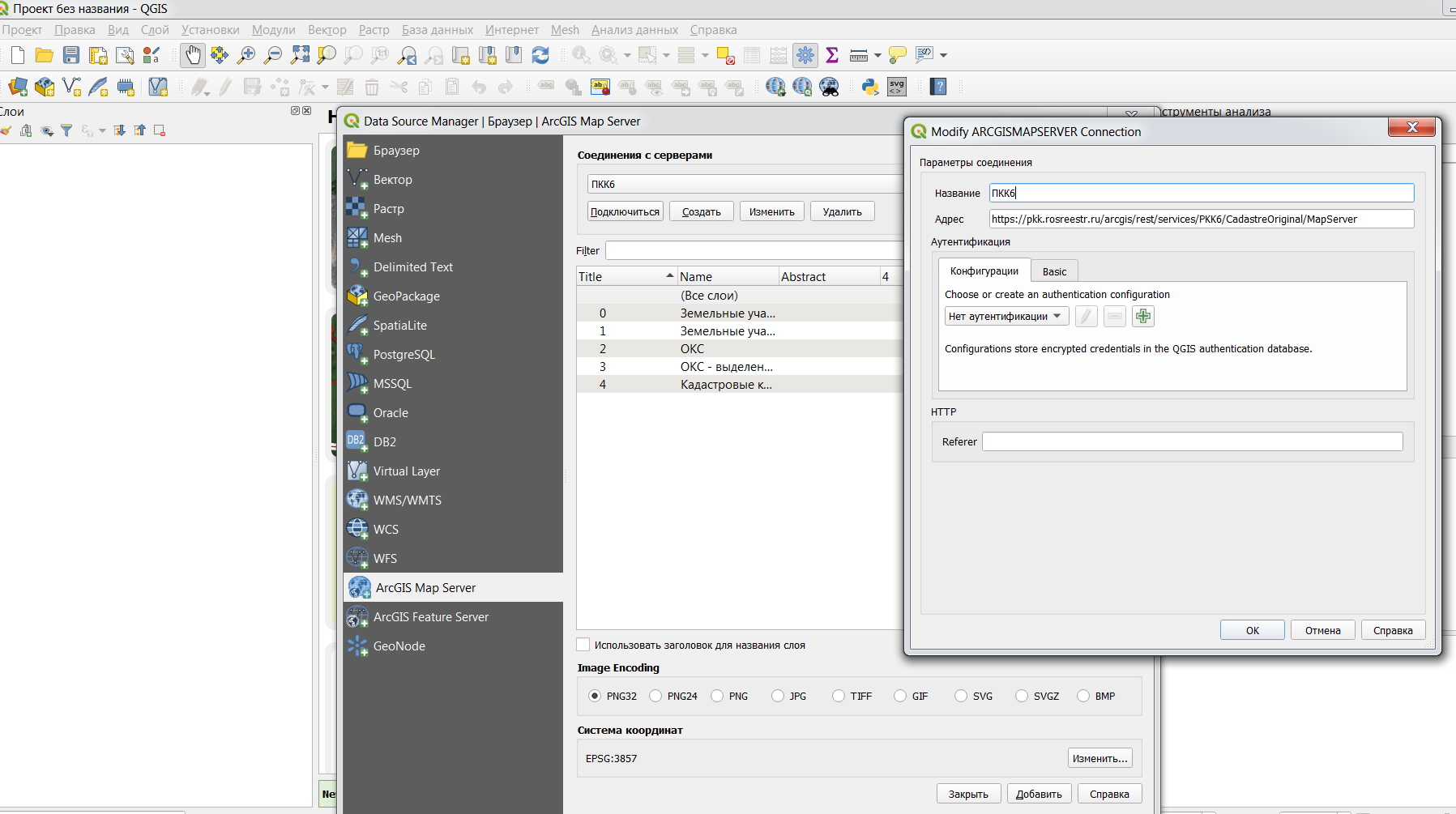The width and height of the screenshot is (1456, 814).
Task: Click the Refresh map icon
Action: (x=540, y=55)
